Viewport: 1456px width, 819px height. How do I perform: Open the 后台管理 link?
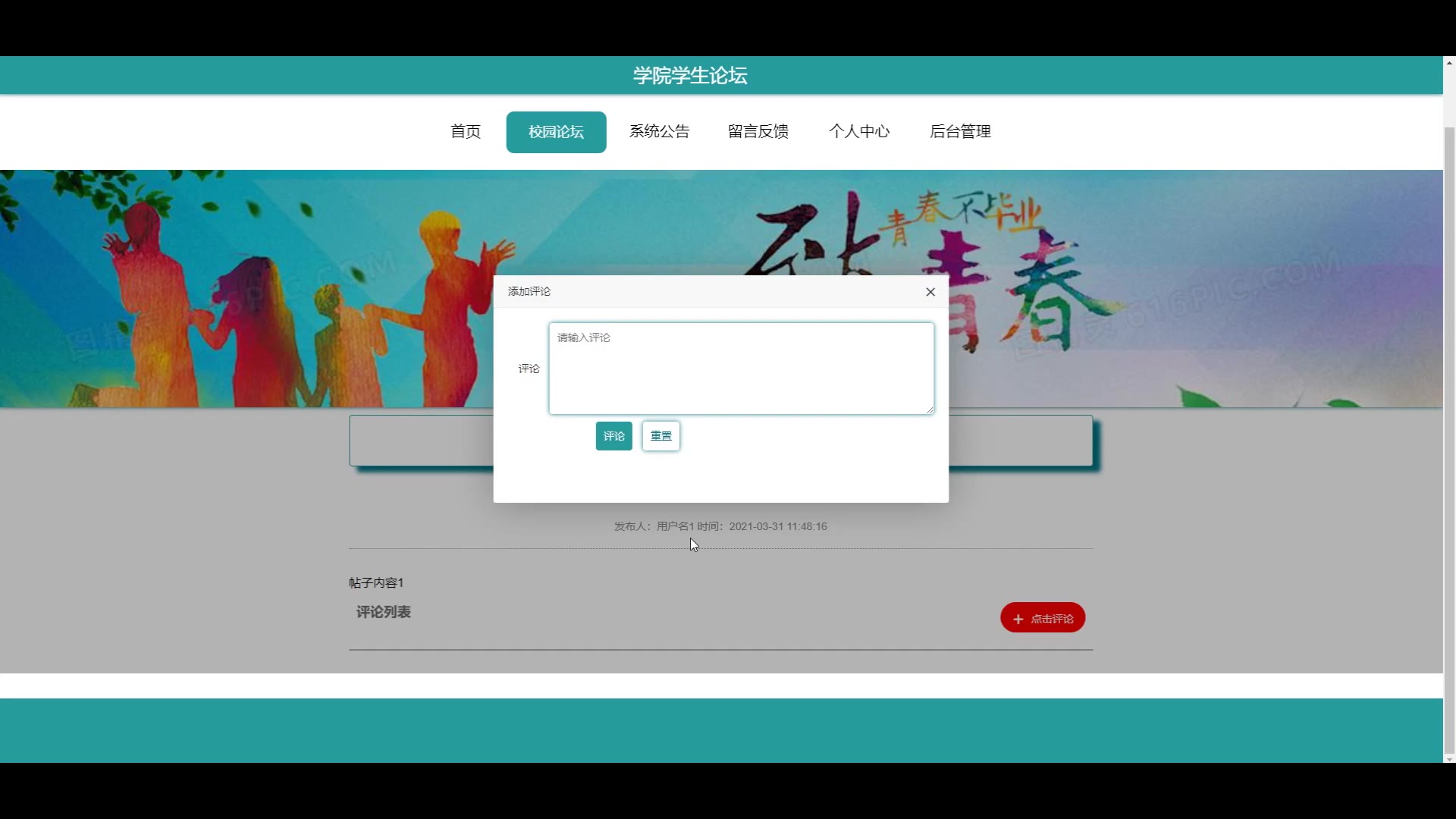[x=960, y=132]
